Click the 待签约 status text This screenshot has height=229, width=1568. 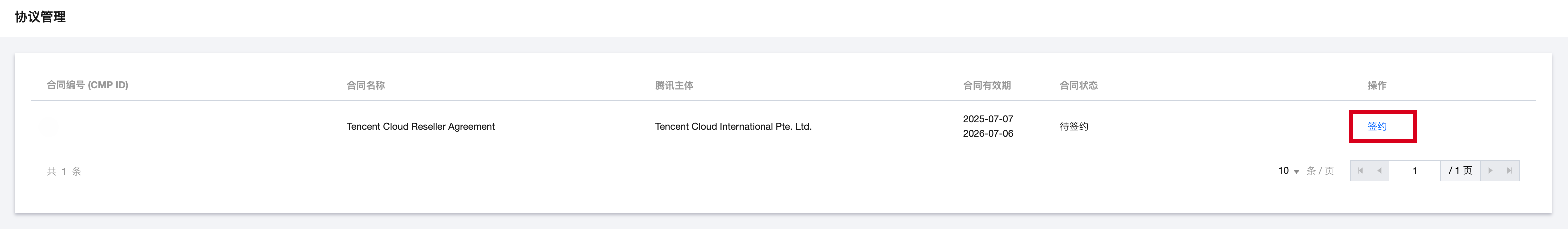click(x=1074, y=127)
